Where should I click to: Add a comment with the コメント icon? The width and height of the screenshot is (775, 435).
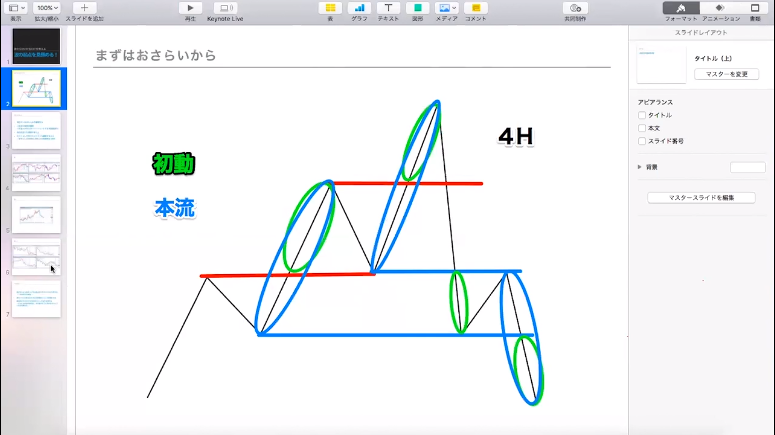(x=477, y=8)
